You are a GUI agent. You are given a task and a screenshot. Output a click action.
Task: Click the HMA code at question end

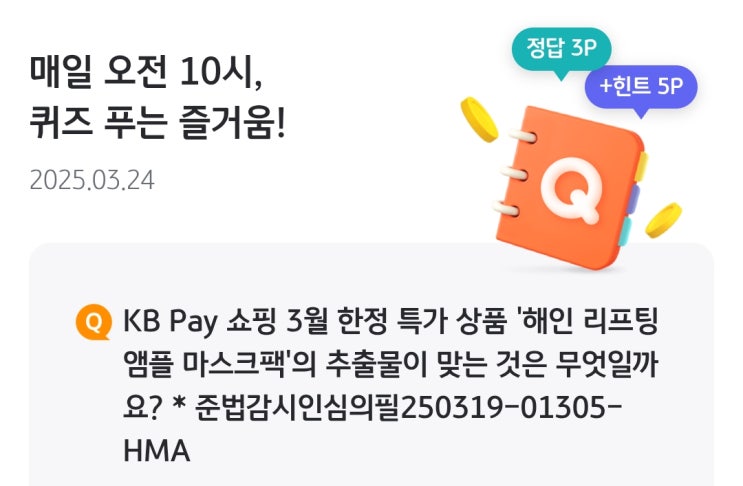156,451
